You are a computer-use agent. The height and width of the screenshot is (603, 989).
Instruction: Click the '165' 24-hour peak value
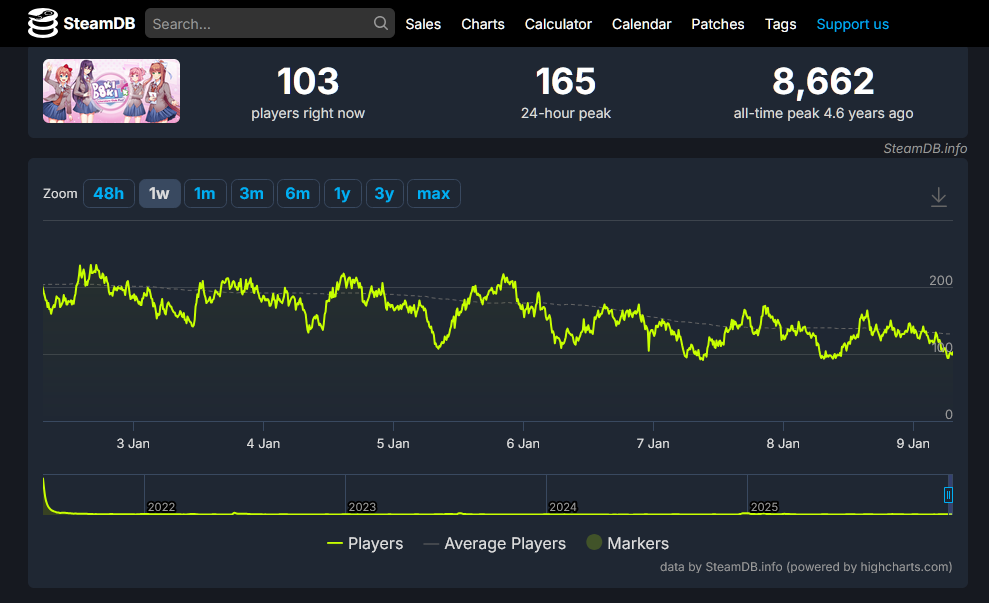click(x=566, y=81)
